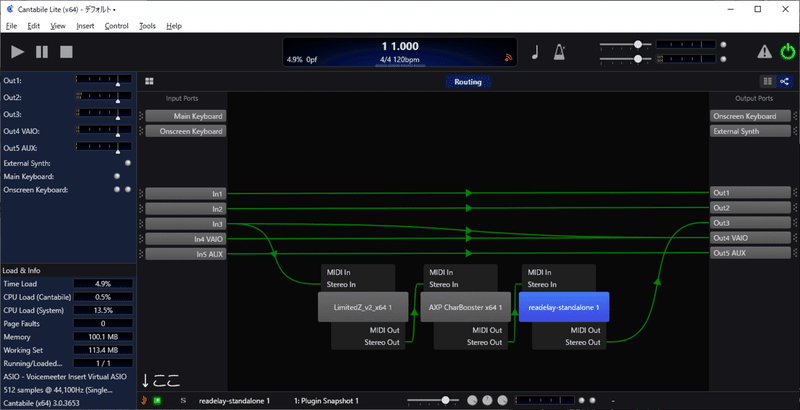This screenshot has height=410, width=800.
Task: Click the third round knob in bottom bar
Action: (x=503, y=401)
